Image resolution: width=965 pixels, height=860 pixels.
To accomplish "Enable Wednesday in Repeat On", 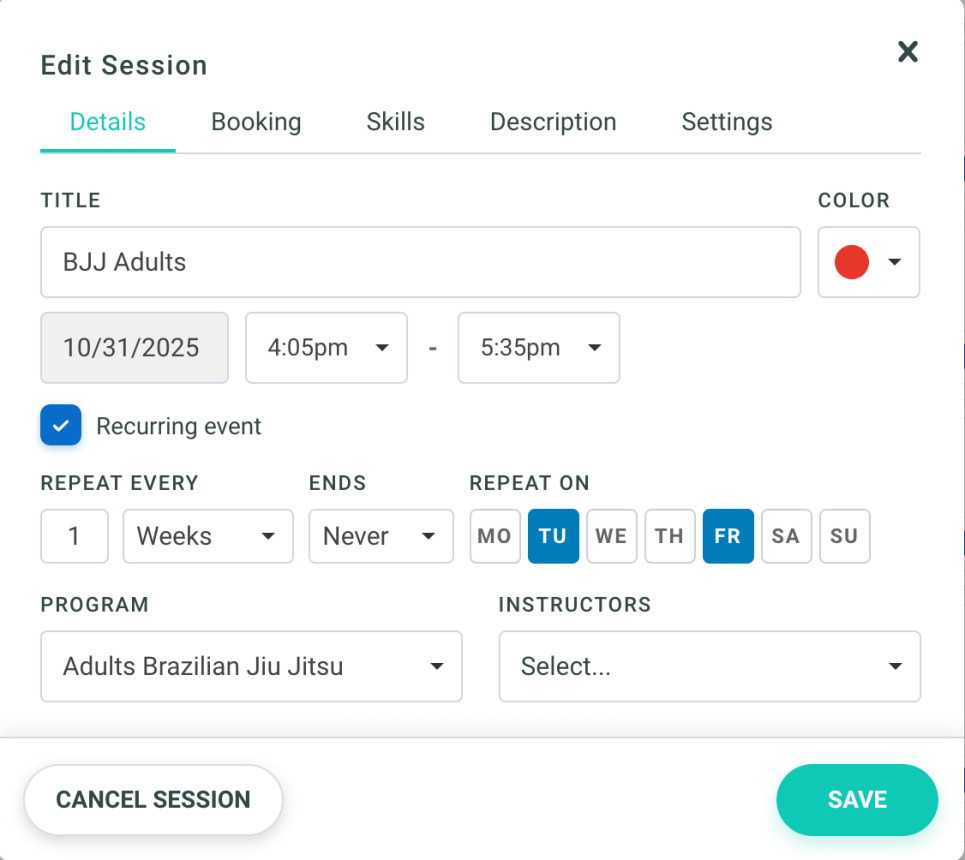I will coord(611,536).
